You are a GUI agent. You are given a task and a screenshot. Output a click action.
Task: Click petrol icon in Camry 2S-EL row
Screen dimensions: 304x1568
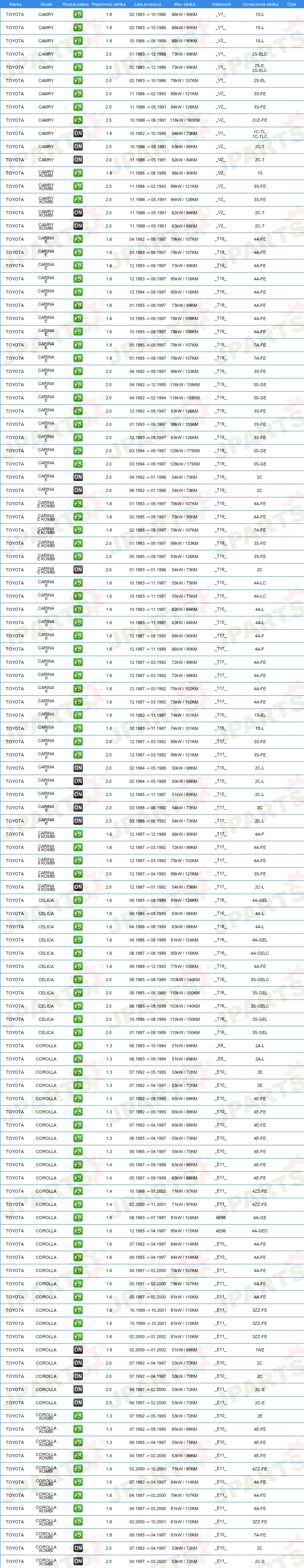click(x=78, y=80)
